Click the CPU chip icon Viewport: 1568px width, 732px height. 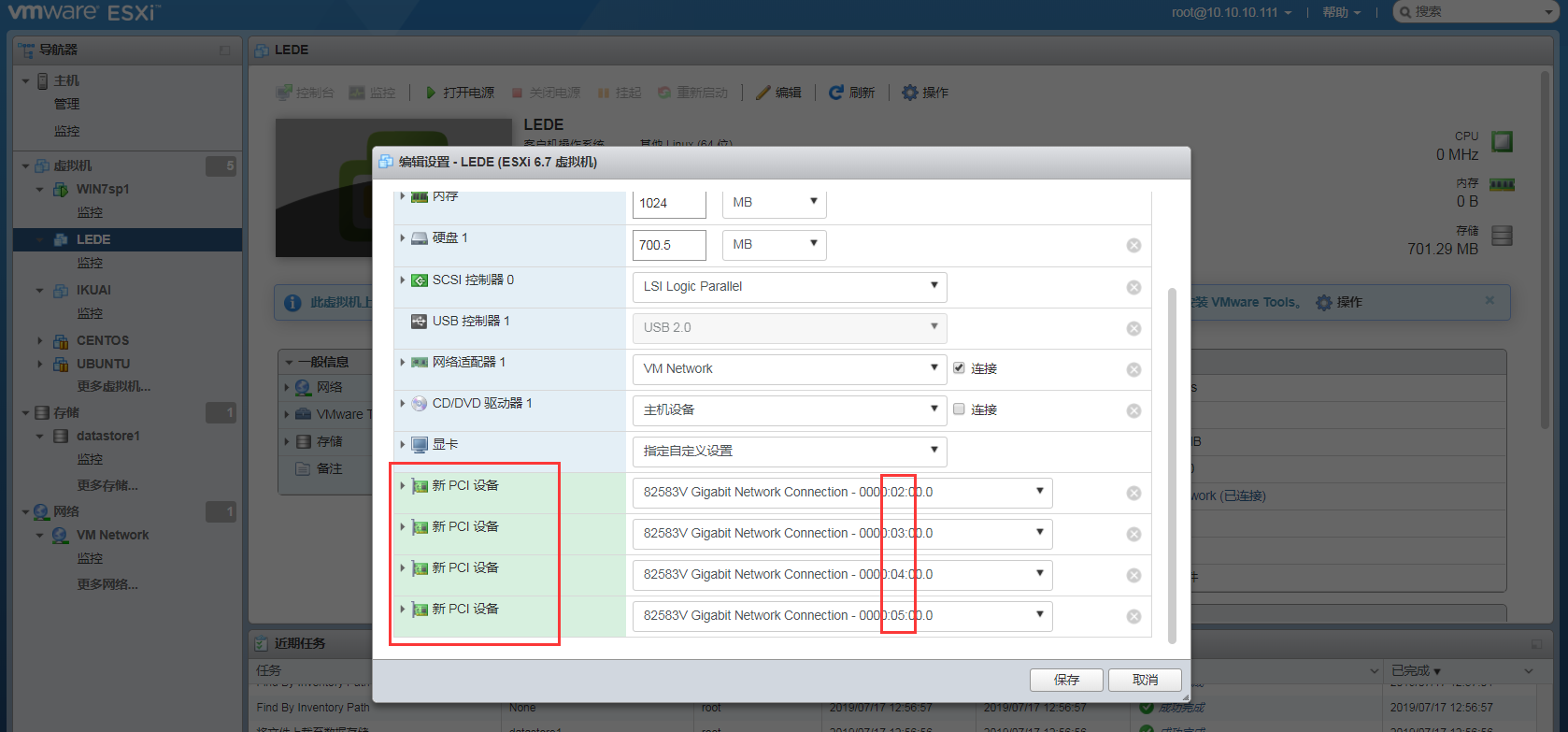click(1502, 142)
